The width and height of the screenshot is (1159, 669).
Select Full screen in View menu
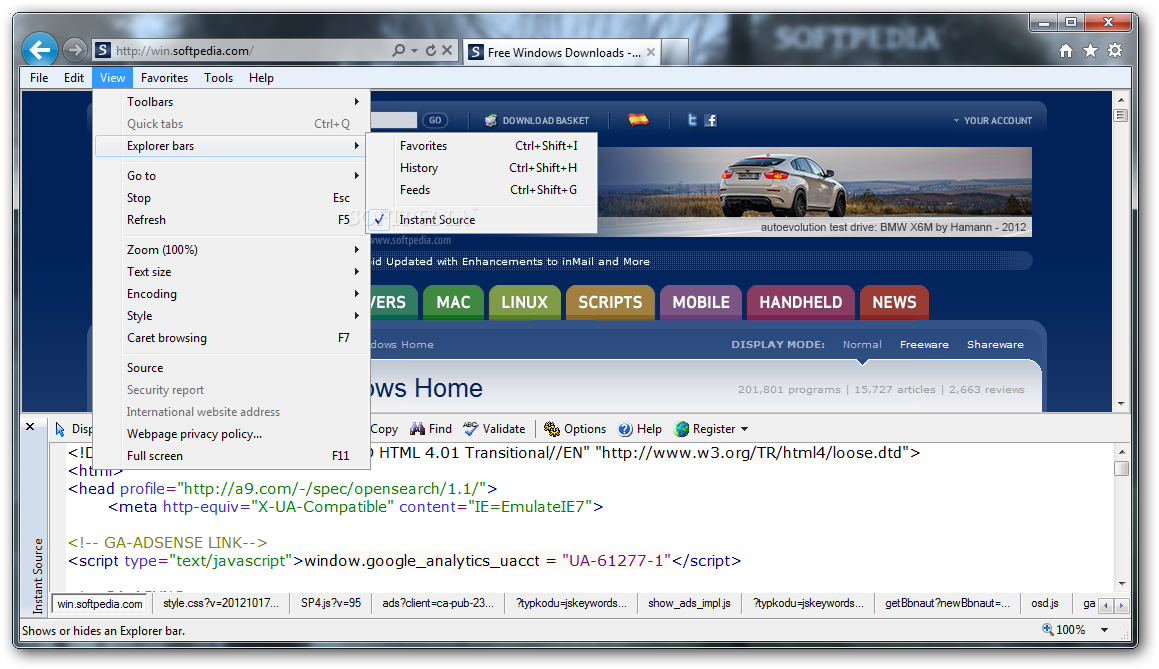[231, 456]
